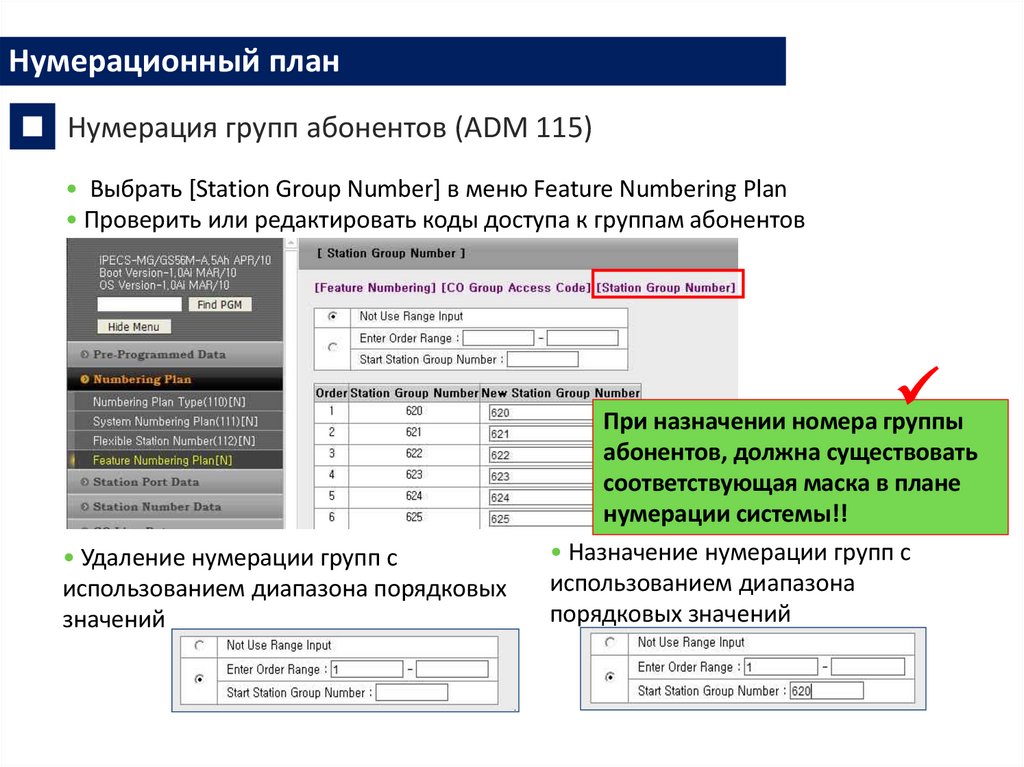Click Start Station Group Number field with 620

coord(827,691)
